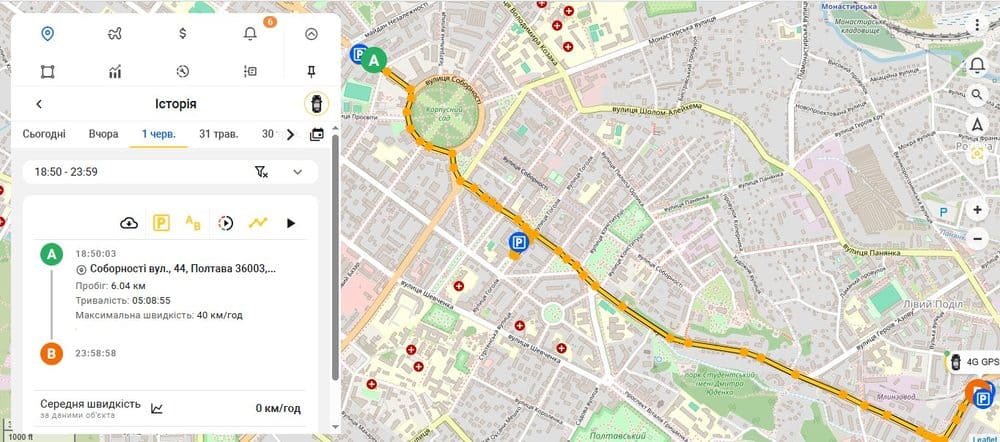Show more dates with right chevron
The image size is (1000, 442).
[290, 135]
